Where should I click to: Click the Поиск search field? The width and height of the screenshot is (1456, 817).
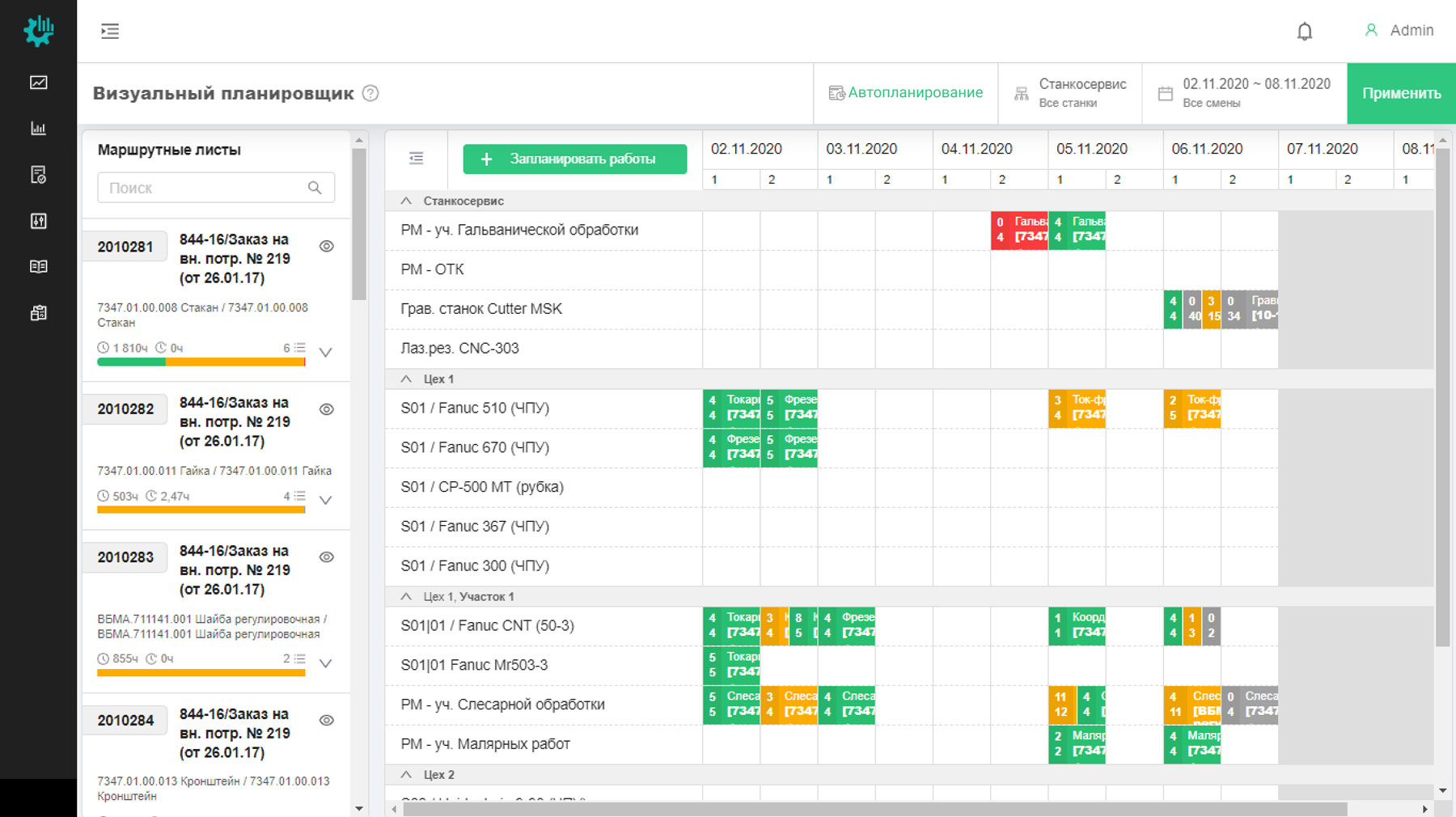coord(206,188)
